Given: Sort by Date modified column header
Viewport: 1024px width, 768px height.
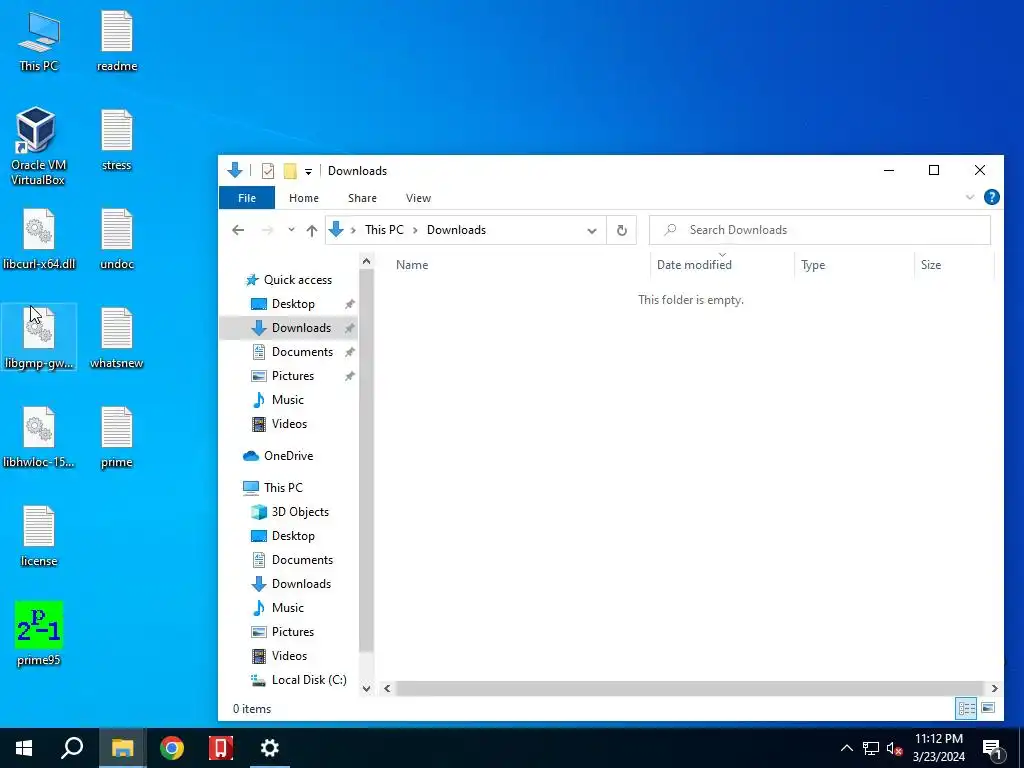Looking at the screenshot, I should pyautogui.click(x=722, y=264).
